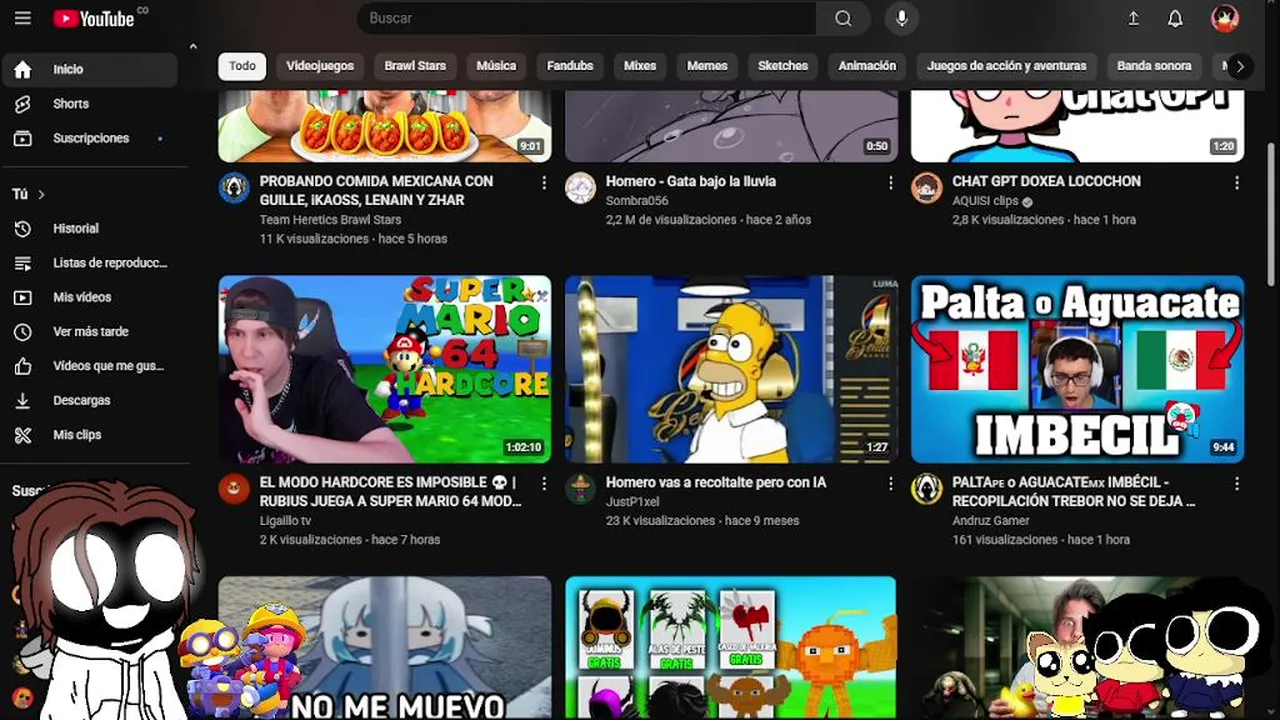Open options menu for Homero Gata bajo la lluvia
The image size is (1280, 720).
(x=890, y=183)
